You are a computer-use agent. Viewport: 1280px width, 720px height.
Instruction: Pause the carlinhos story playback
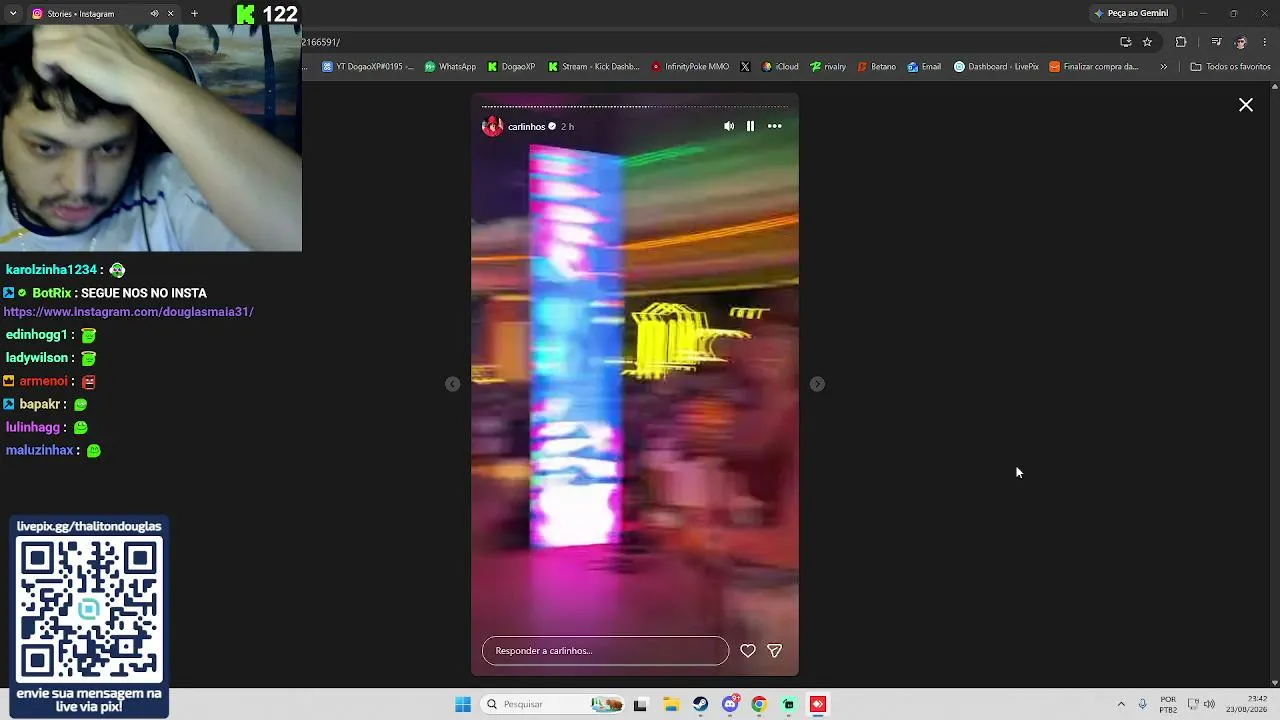pos(750,126)
